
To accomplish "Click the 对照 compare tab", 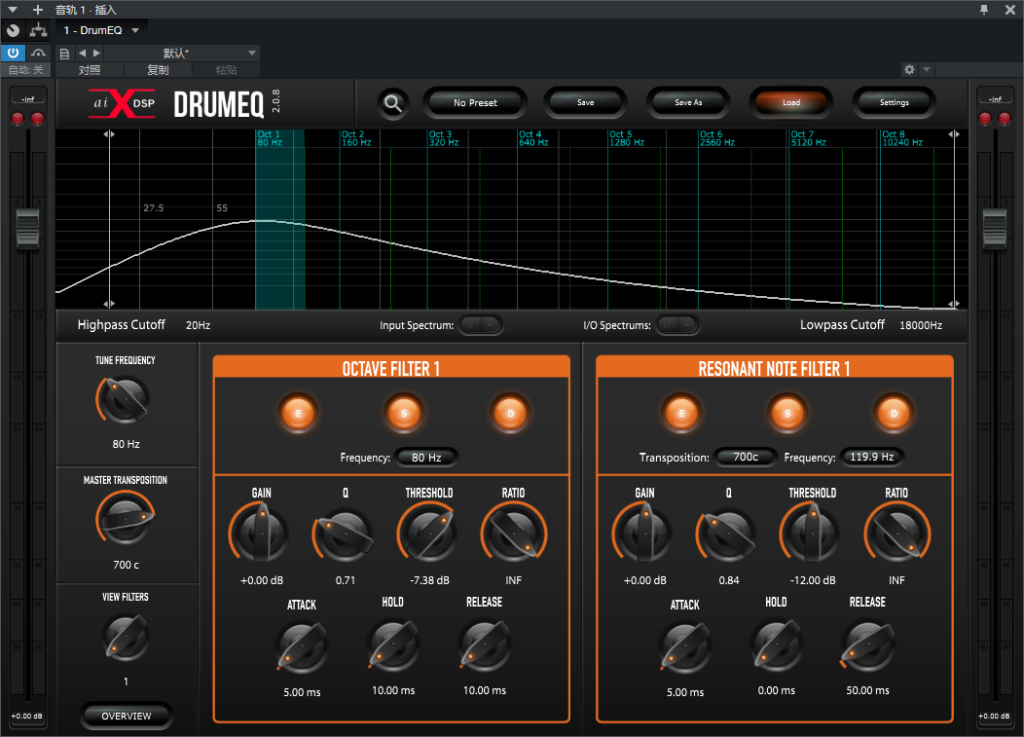I will coord(90,70).
